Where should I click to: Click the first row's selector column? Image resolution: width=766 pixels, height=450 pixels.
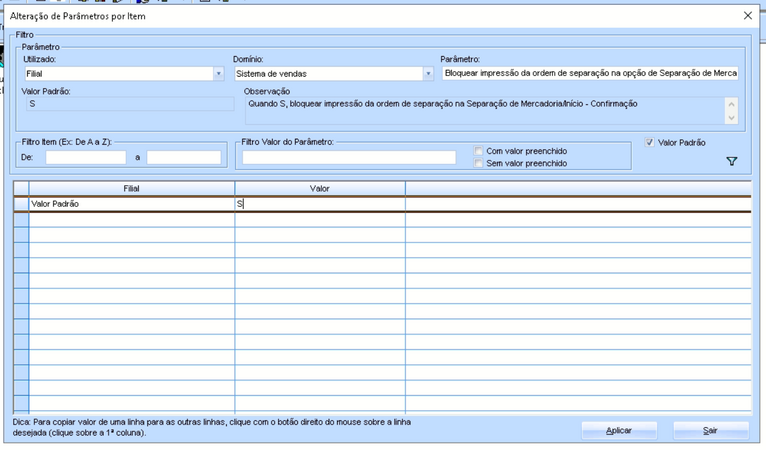pos(21,204)
